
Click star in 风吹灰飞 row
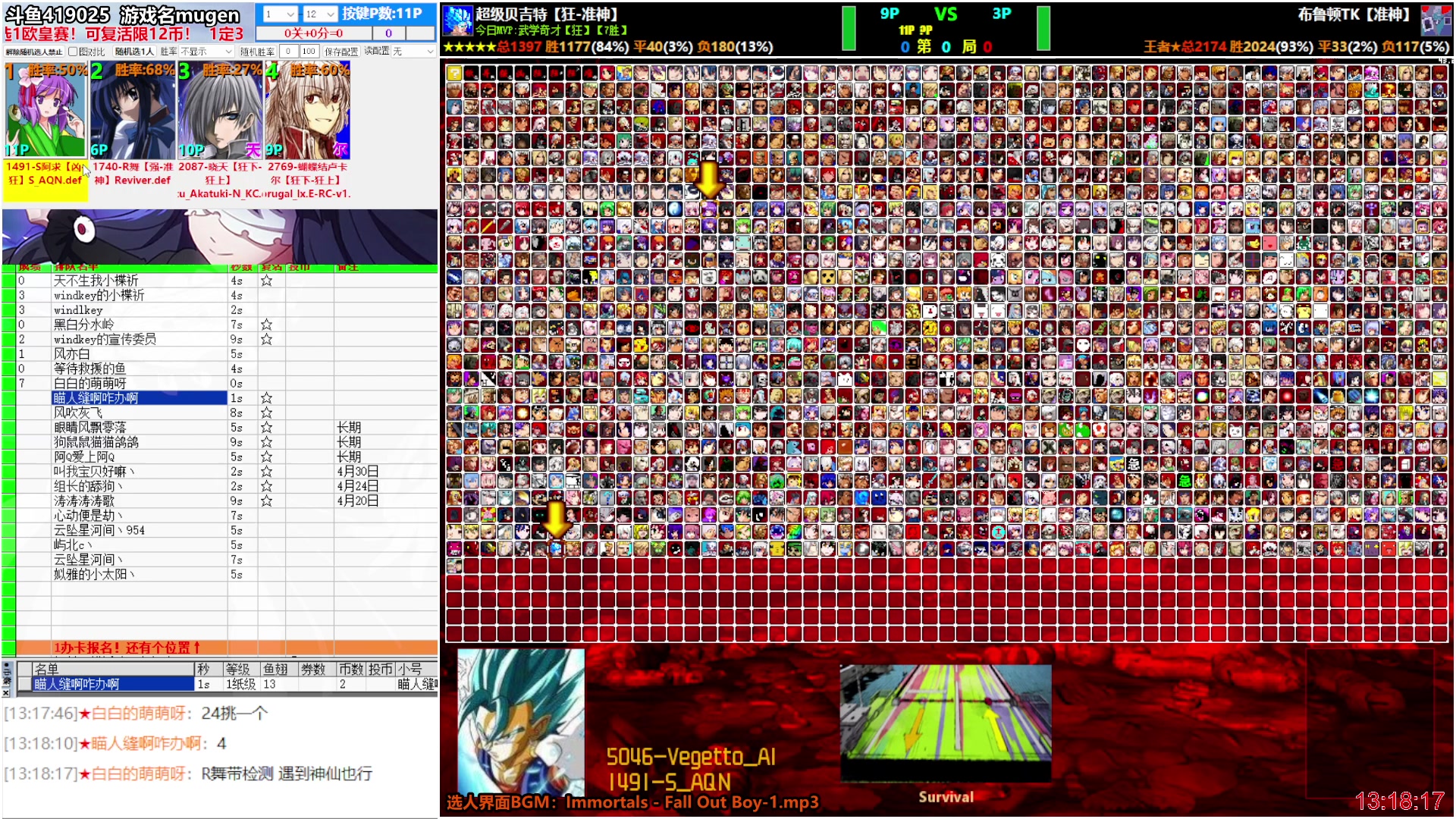click(x=266, y=413)
